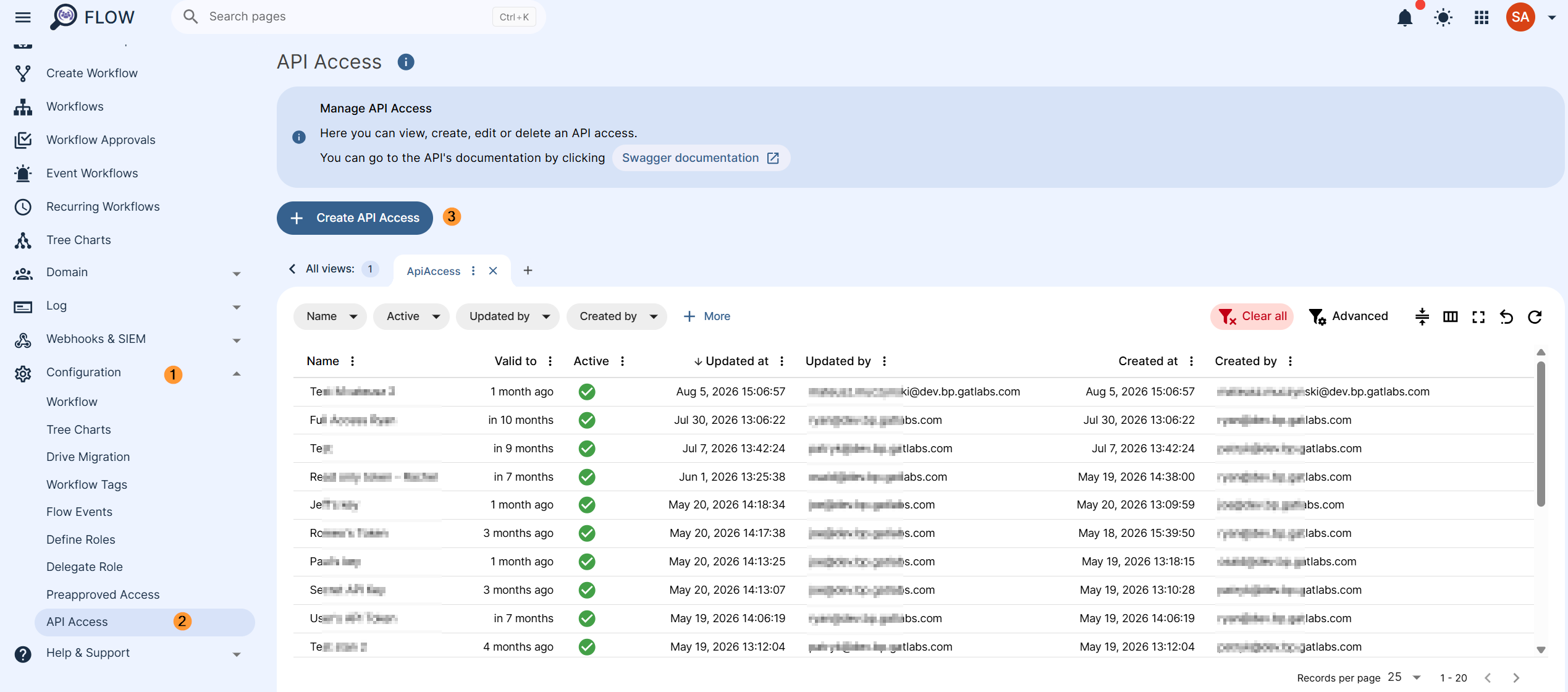Screen dimensions: 1568x692
Task: Focus the Search pages field
Action: [358, 17]
